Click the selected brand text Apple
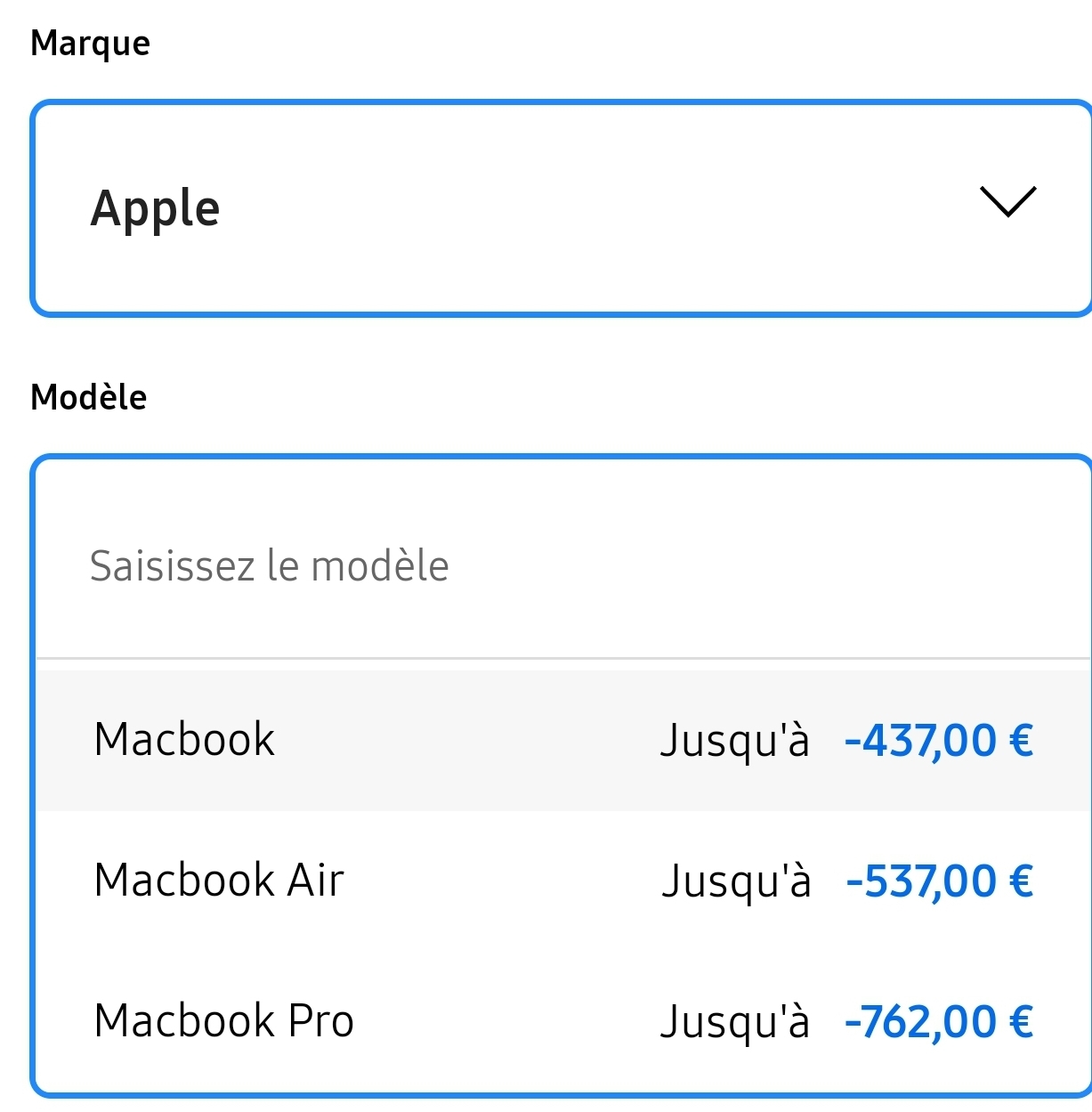 pos(156,209)
